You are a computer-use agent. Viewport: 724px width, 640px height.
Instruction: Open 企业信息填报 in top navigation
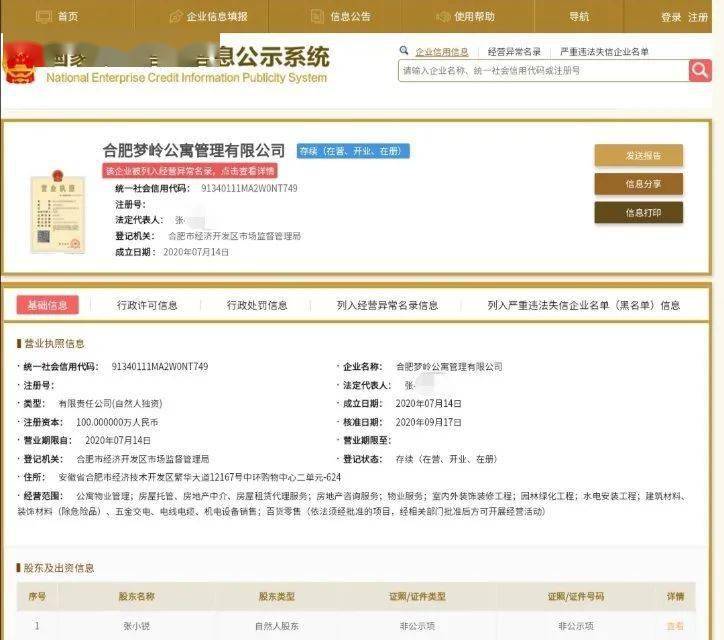pos(217,17)
